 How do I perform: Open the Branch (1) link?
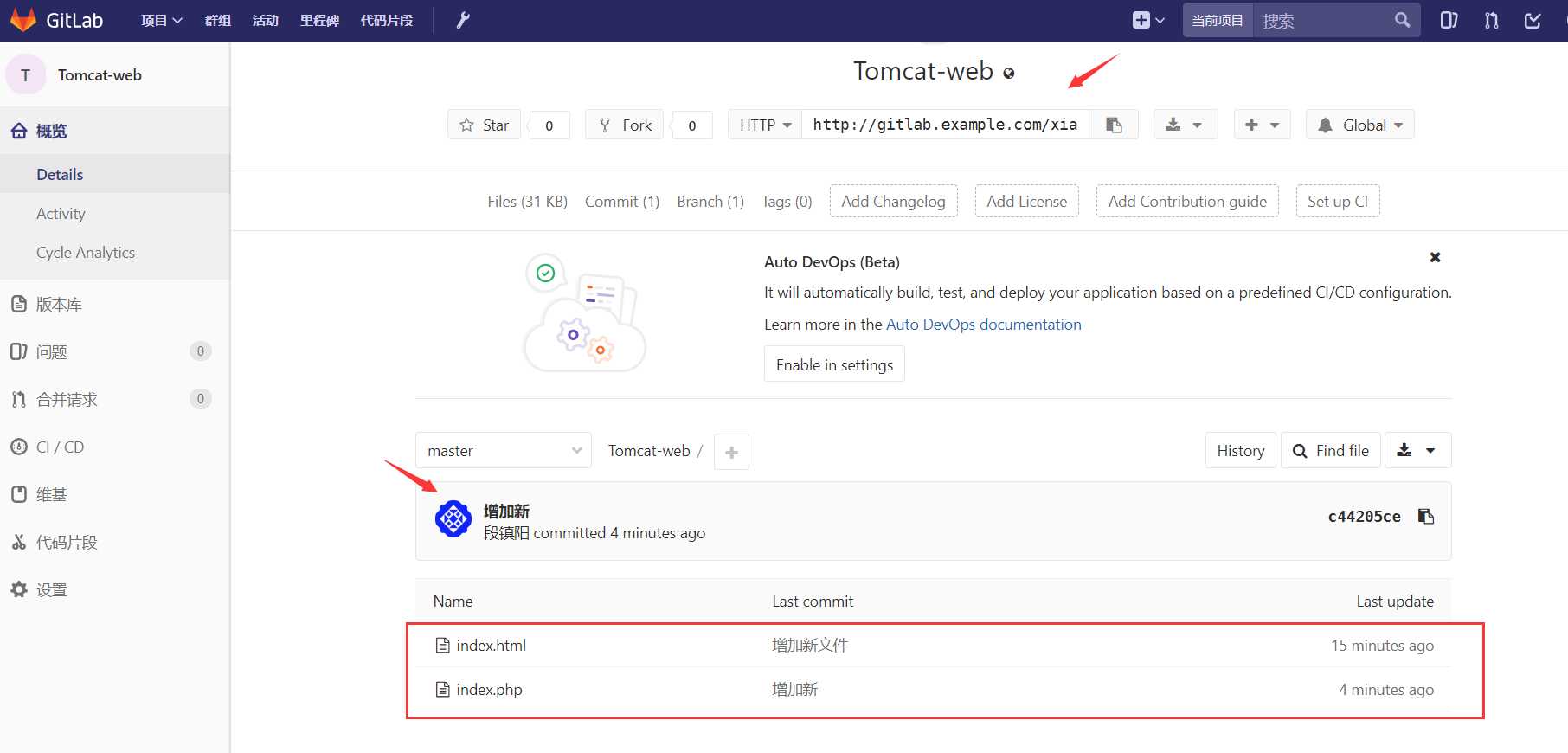tap(710, 201)
